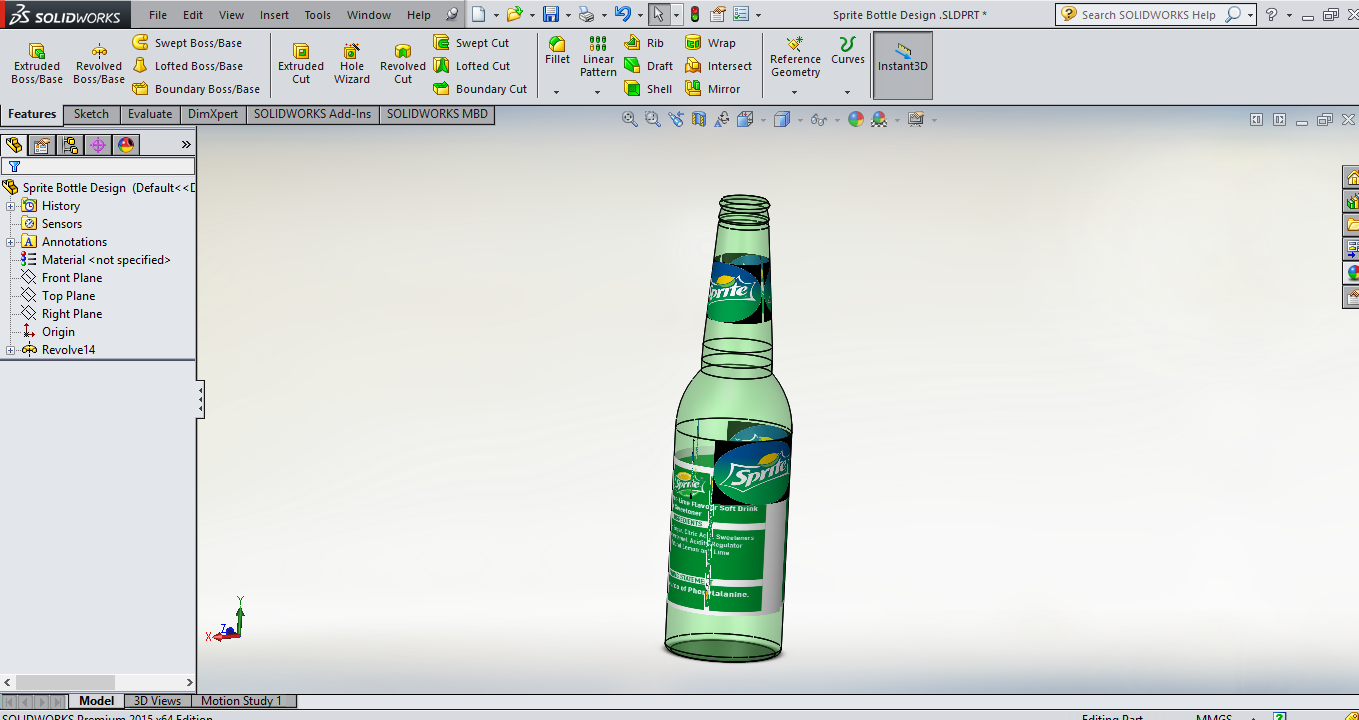Image resolution: width=1359 pixels, height=720 pixels.
Task: Choose the Lofted Boss/Base command
Action: click(188, 66)
